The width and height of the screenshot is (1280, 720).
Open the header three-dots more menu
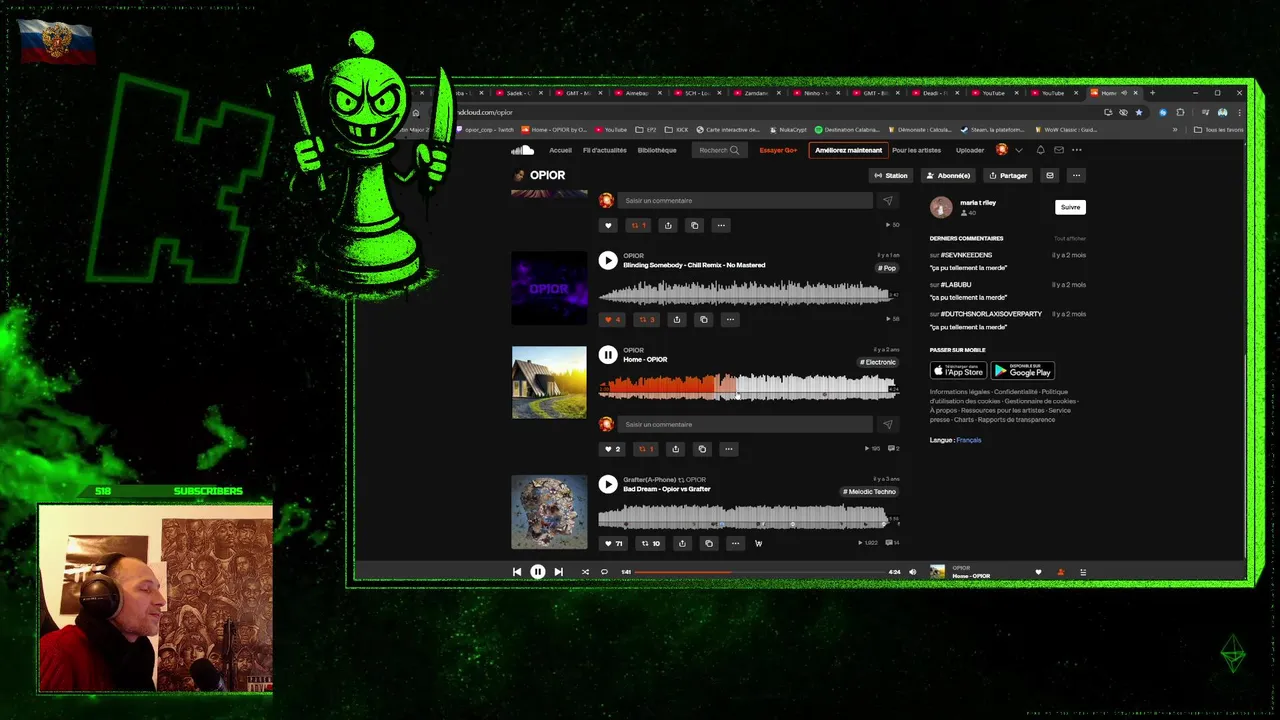click(x=1077, y=150)
